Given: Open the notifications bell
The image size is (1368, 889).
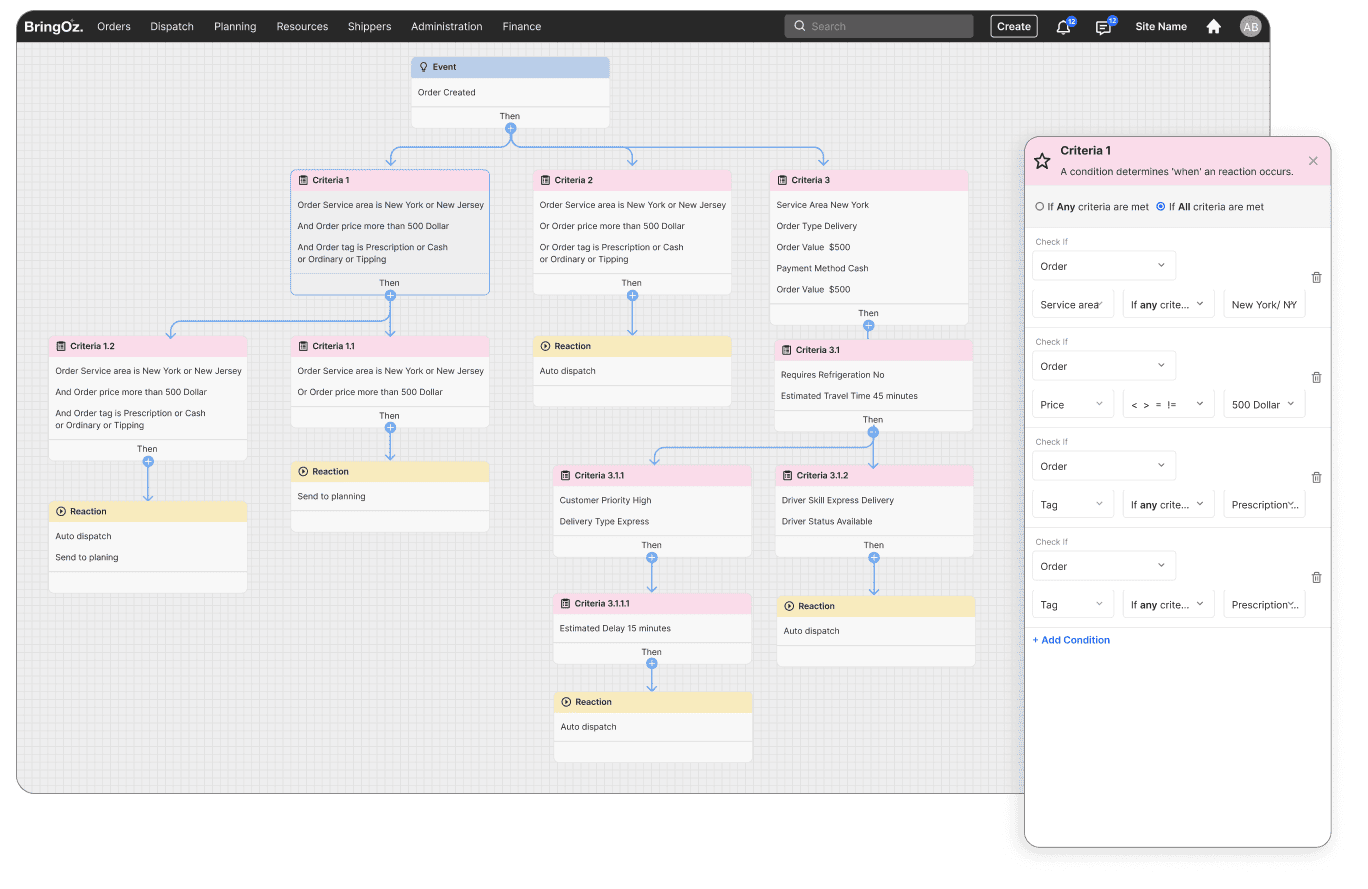Looking at the screenshot, I should coord(1063,27).
